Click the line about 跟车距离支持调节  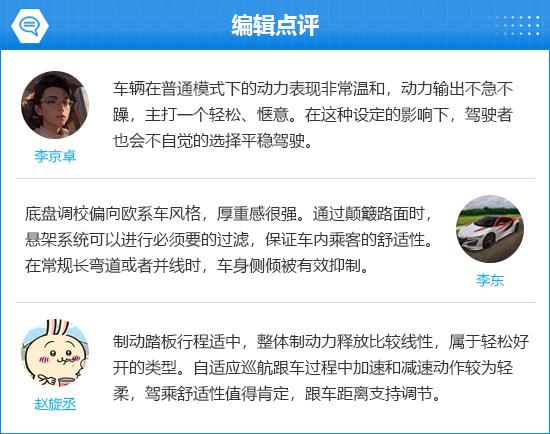(277, 394)
